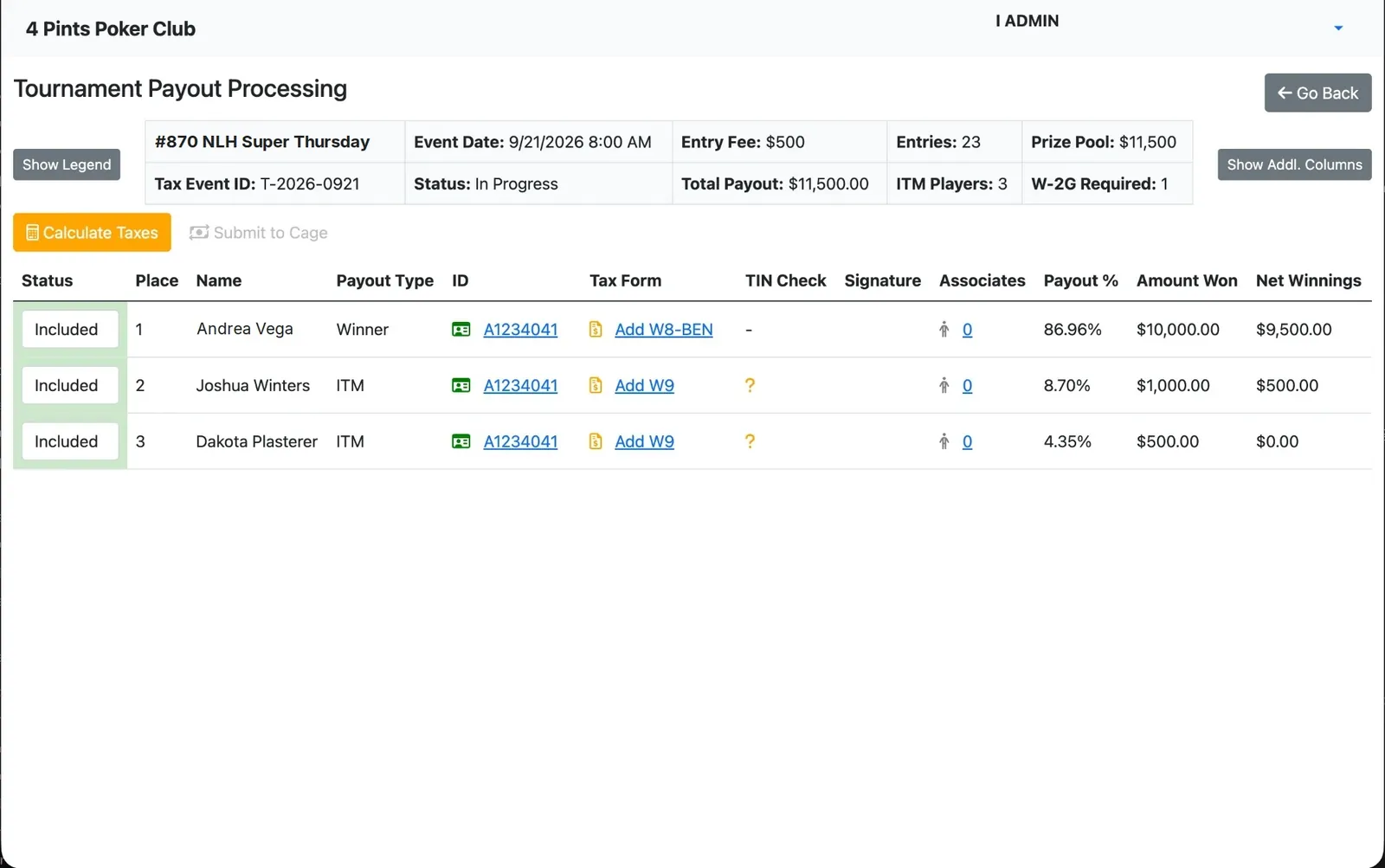
Task: Go back using the Go Back button
Action: point(1317,93)
